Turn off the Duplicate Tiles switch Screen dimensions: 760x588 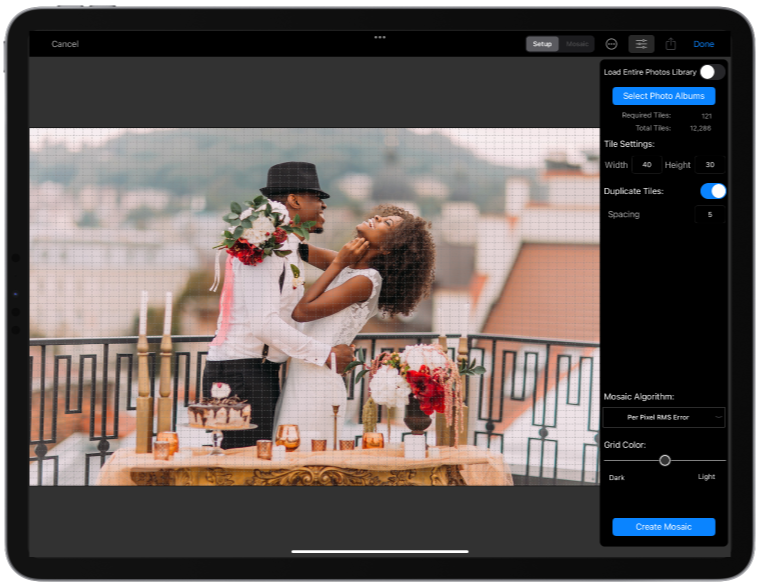pyautogui.click(x=712, y=191)
